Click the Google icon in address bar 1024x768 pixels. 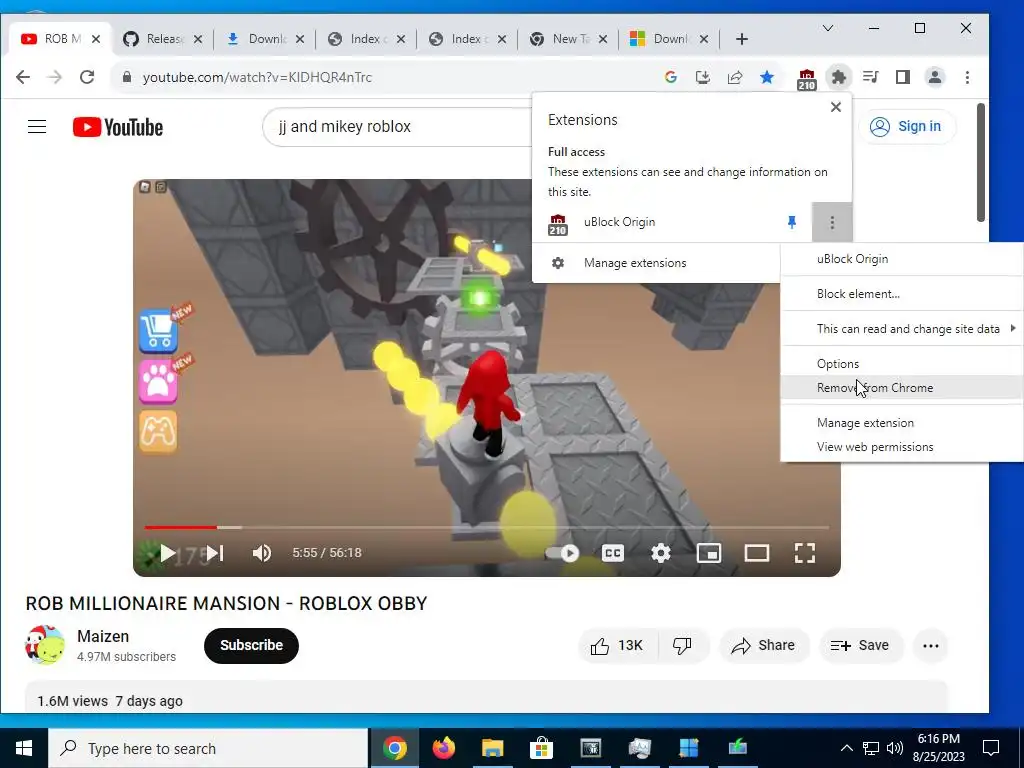coord(671,77)
